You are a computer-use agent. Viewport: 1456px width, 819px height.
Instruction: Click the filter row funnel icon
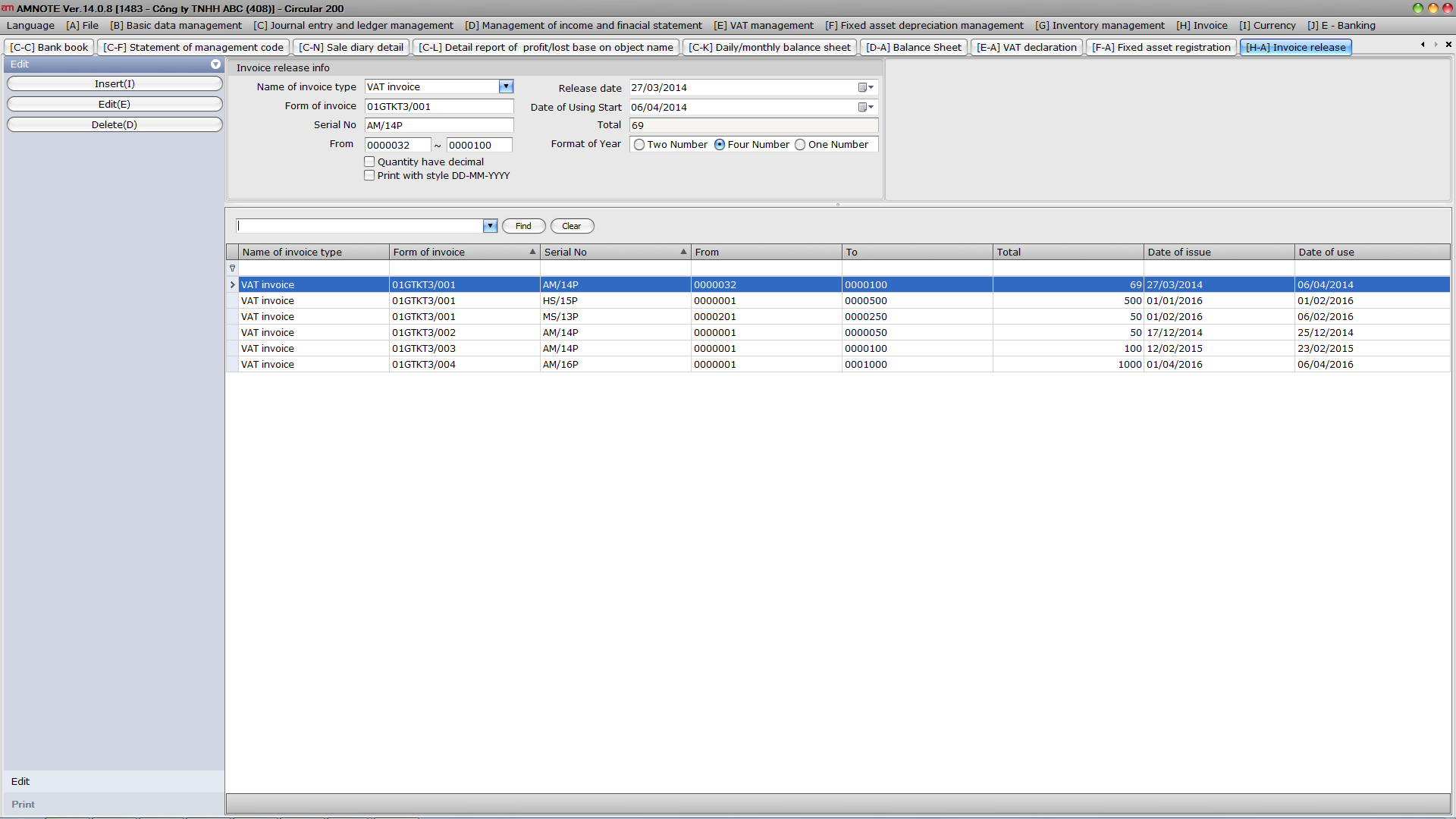point(232,268)
